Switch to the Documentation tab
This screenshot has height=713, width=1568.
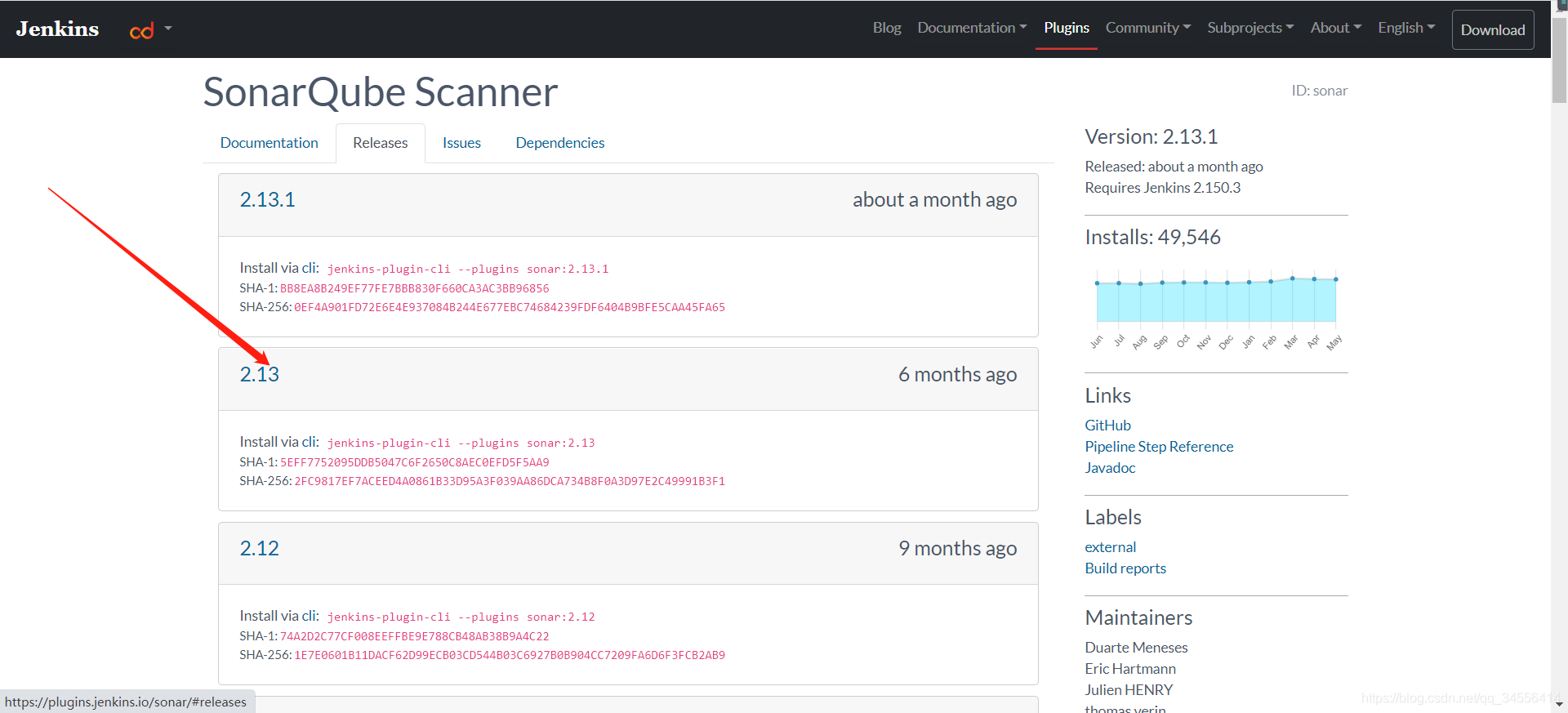pyautogui.click(x=269, y=143)
